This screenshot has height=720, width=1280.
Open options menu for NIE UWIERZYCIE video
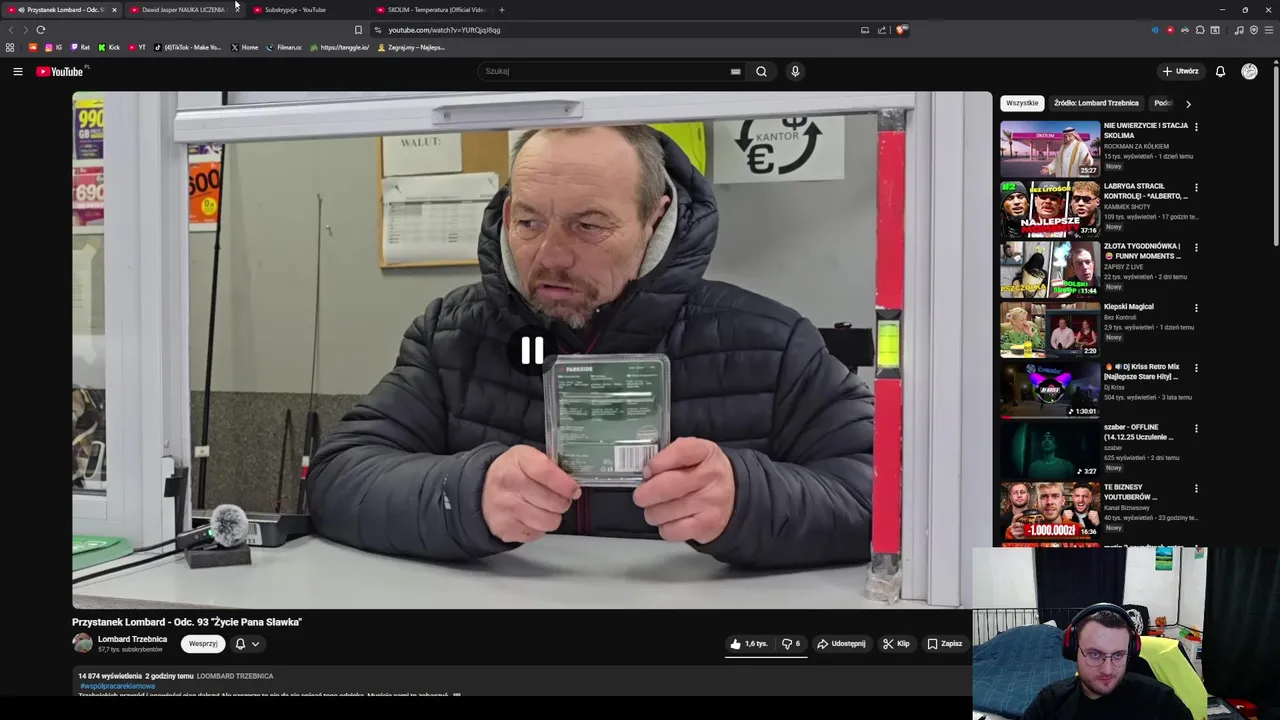click(1196, 127)
